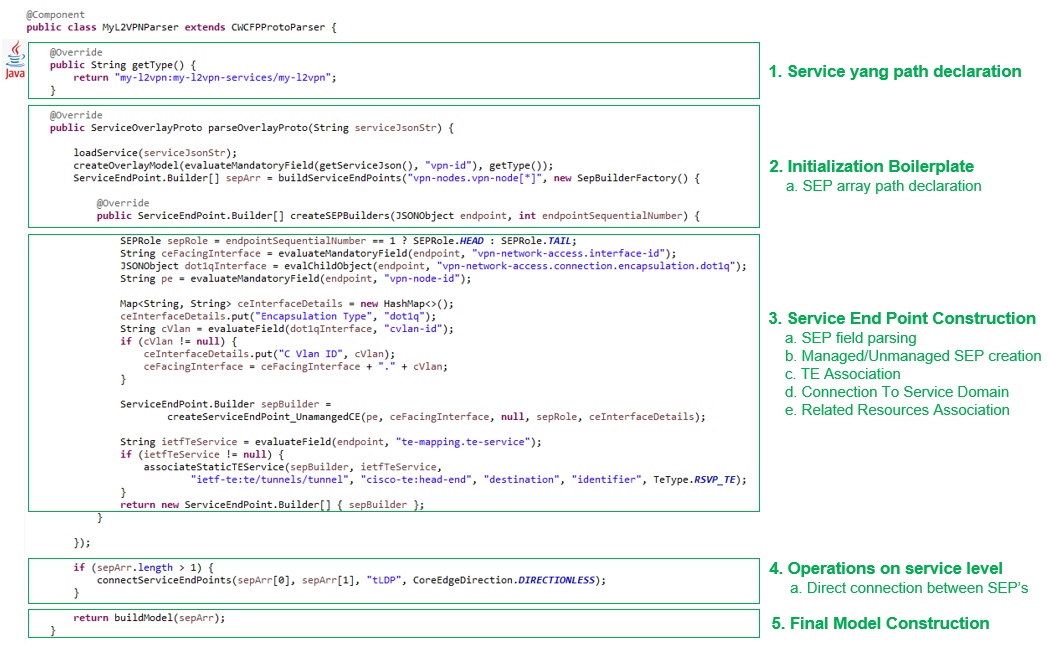
Task: Click the getType() method declaration
Action: click(122, 65)
